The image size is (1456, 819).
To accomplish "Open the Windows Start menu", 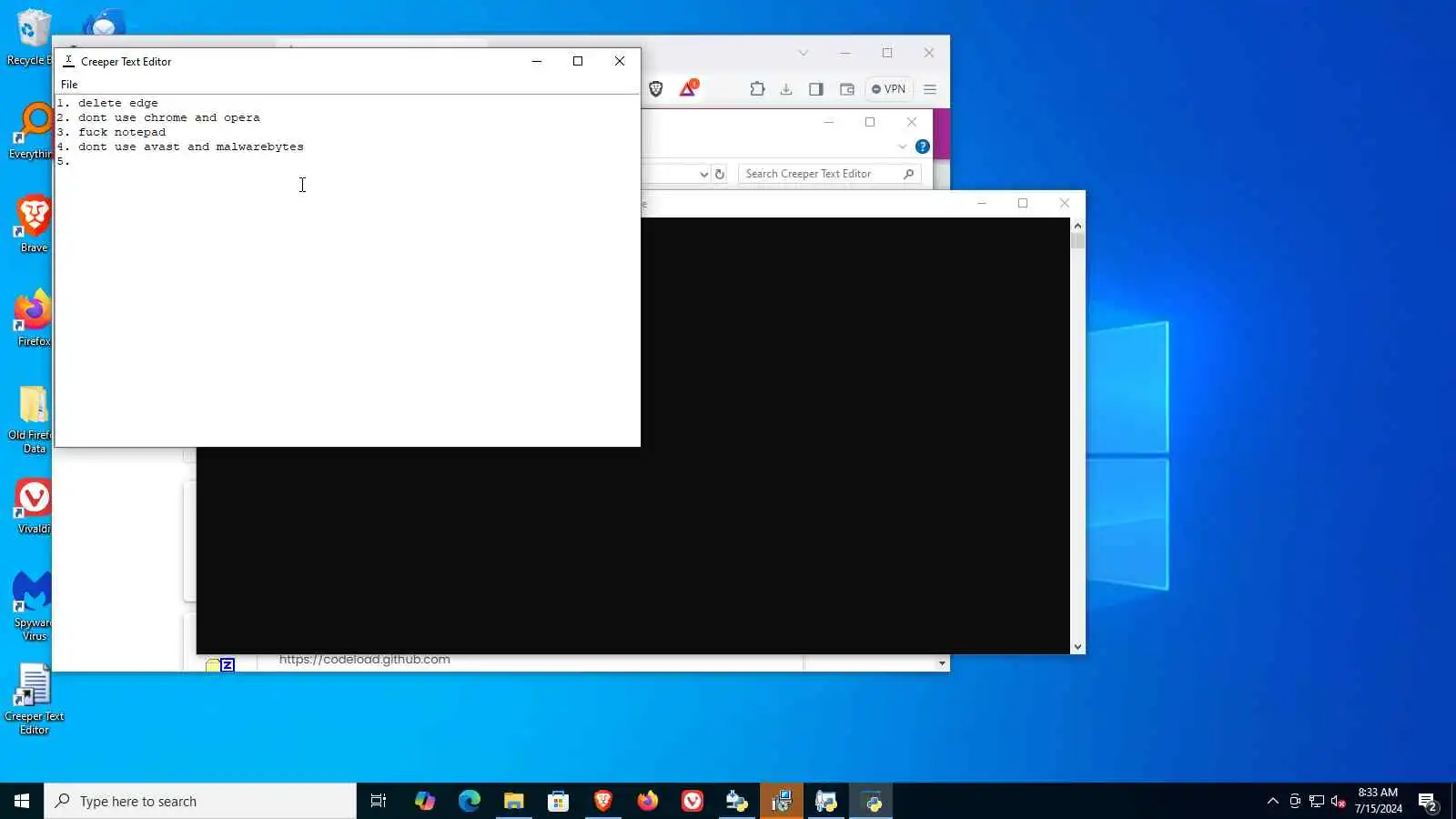I will pos(22,801).
